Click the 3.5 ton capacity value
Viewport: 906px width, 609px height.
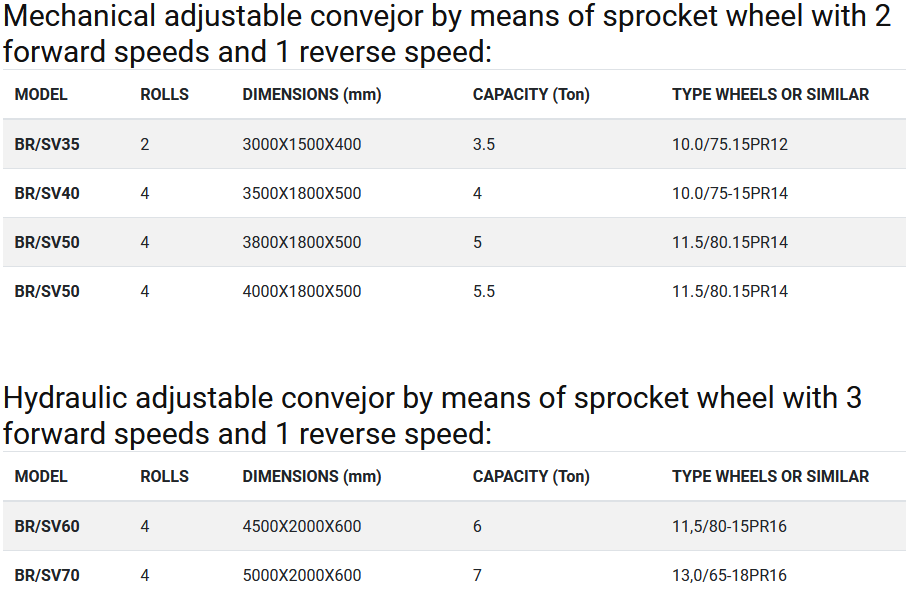484,144
